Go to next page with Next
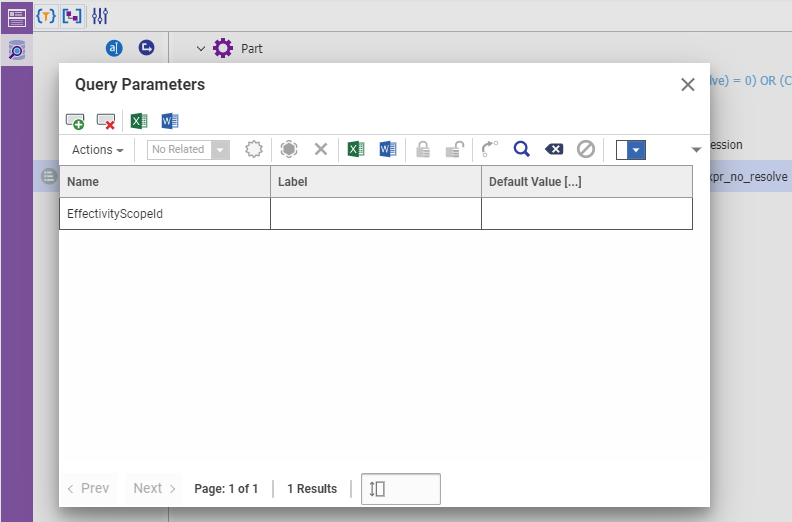792x522 pixels. (x=154, y=488)
